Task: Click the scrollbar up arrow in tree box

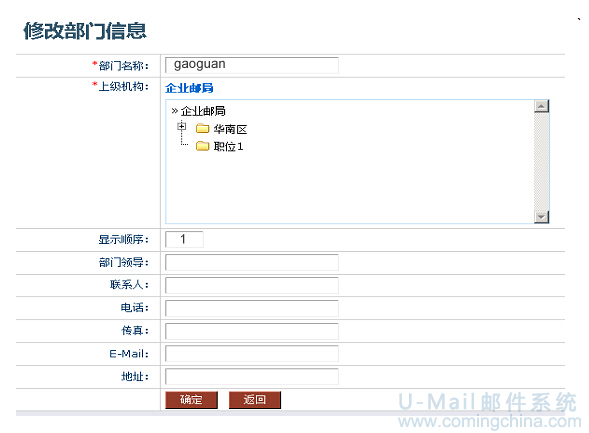Action: click(541, 106)
